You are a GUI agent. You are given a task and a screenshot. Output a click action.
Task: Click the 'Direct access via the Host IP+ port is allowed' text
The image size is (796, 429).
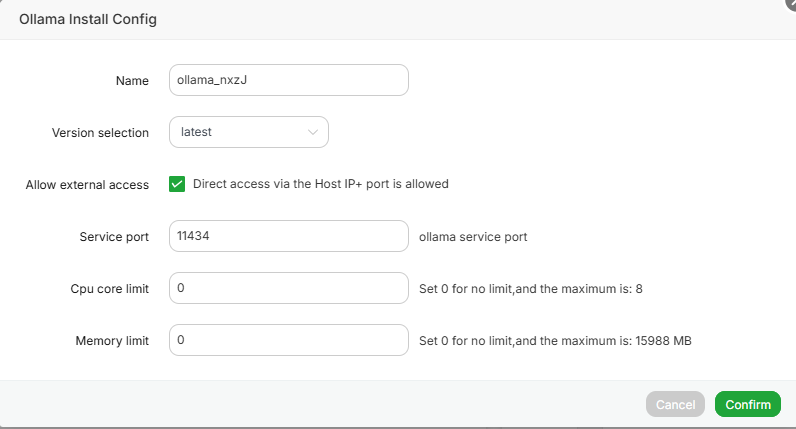(x=320, y=184)
